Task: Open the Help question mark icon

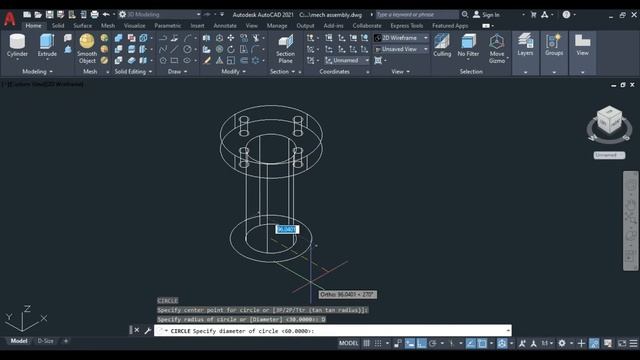Action: (566, 15)
